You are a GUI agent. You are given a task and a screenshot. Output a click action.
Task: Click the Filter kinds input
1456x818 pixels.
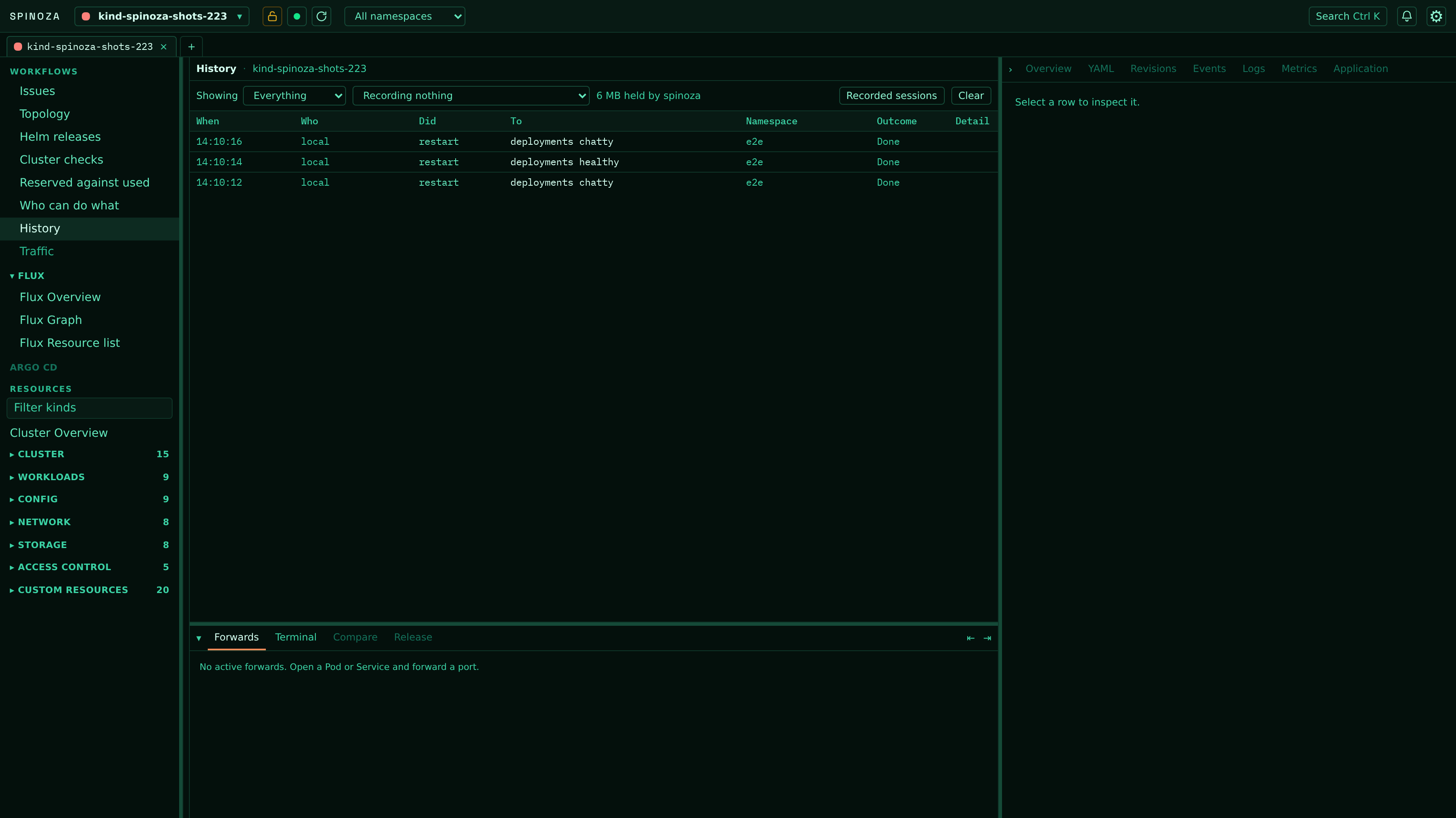coord(89,408)
